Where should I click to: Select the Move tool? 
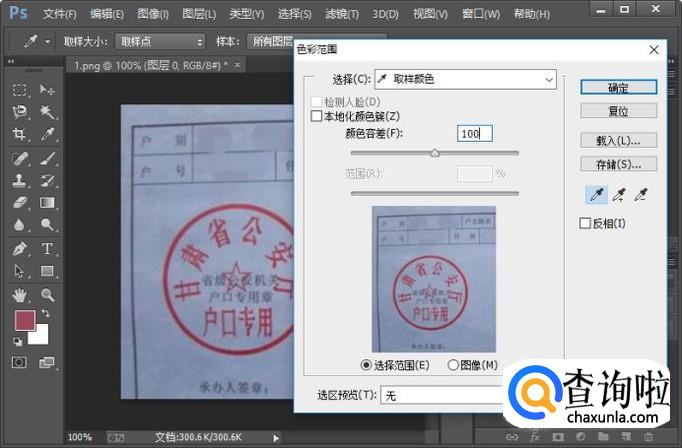click(x=47, y=90)
